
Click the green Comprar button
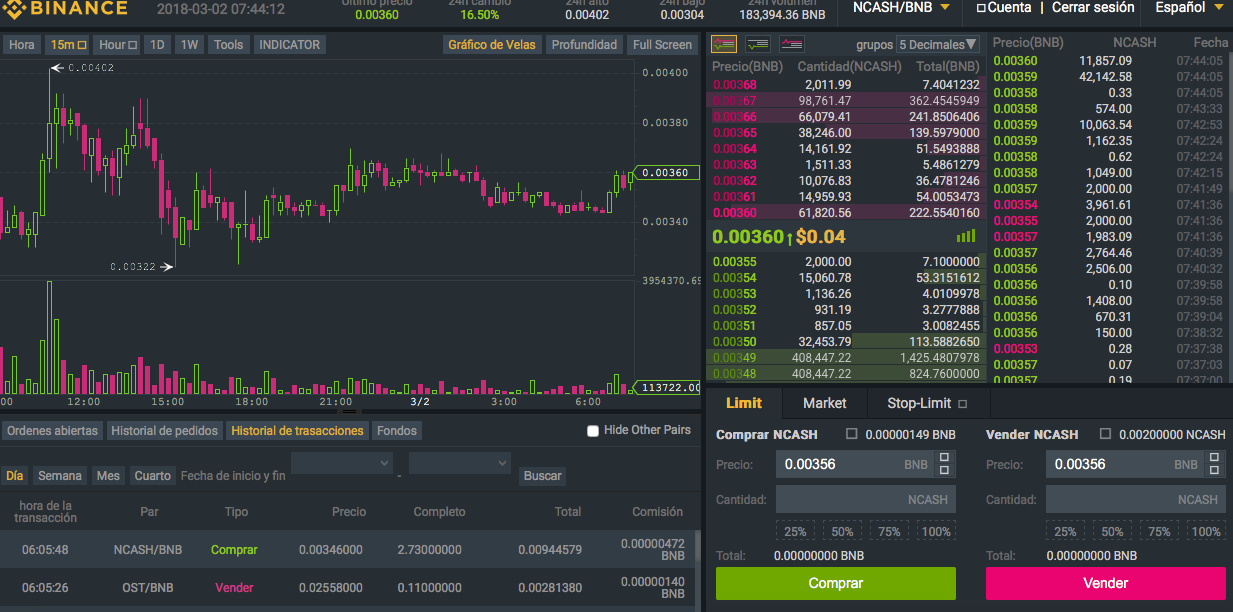[835, 583]
